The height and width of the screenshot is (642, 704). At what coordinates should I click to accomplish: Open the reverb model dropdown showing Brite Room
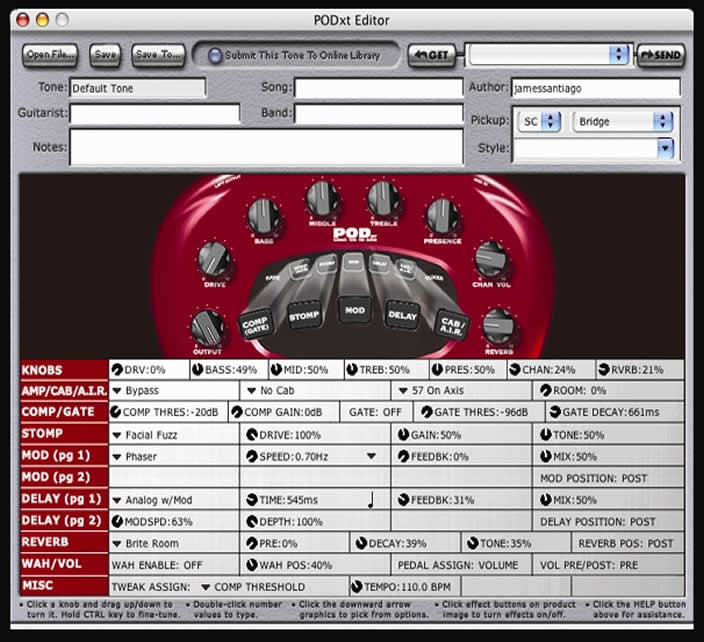coord(117,543)
